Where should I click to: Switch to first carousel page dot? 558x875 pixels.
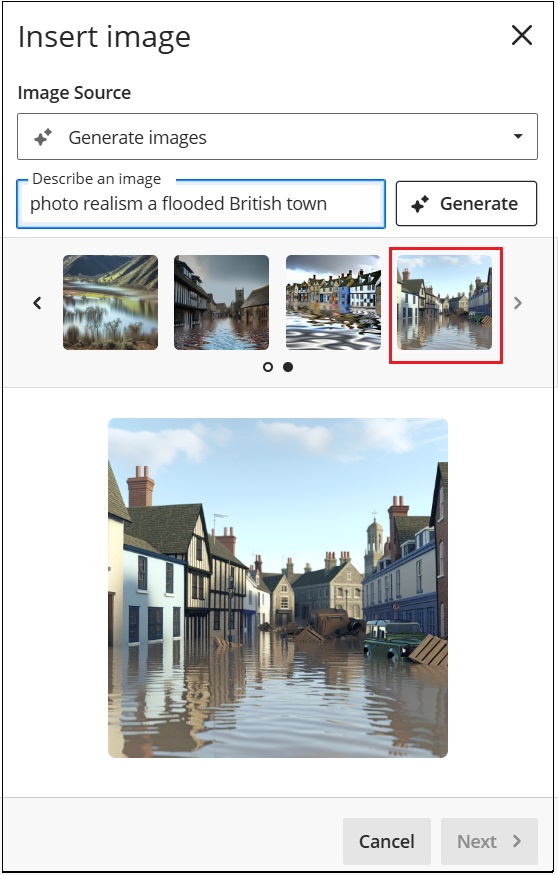(268, 367)
